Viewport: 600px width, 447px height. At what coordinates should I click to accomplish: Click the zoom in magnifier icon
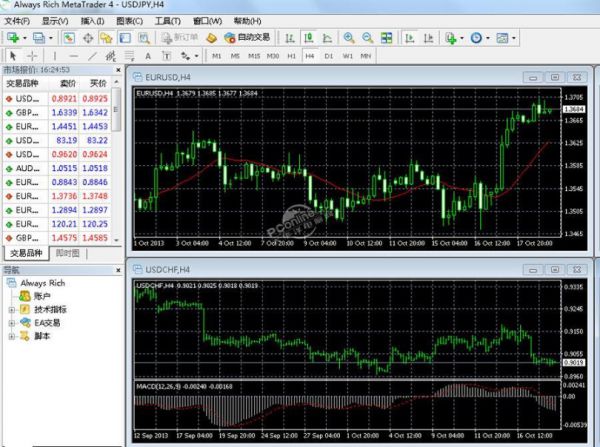coord(349,37)
